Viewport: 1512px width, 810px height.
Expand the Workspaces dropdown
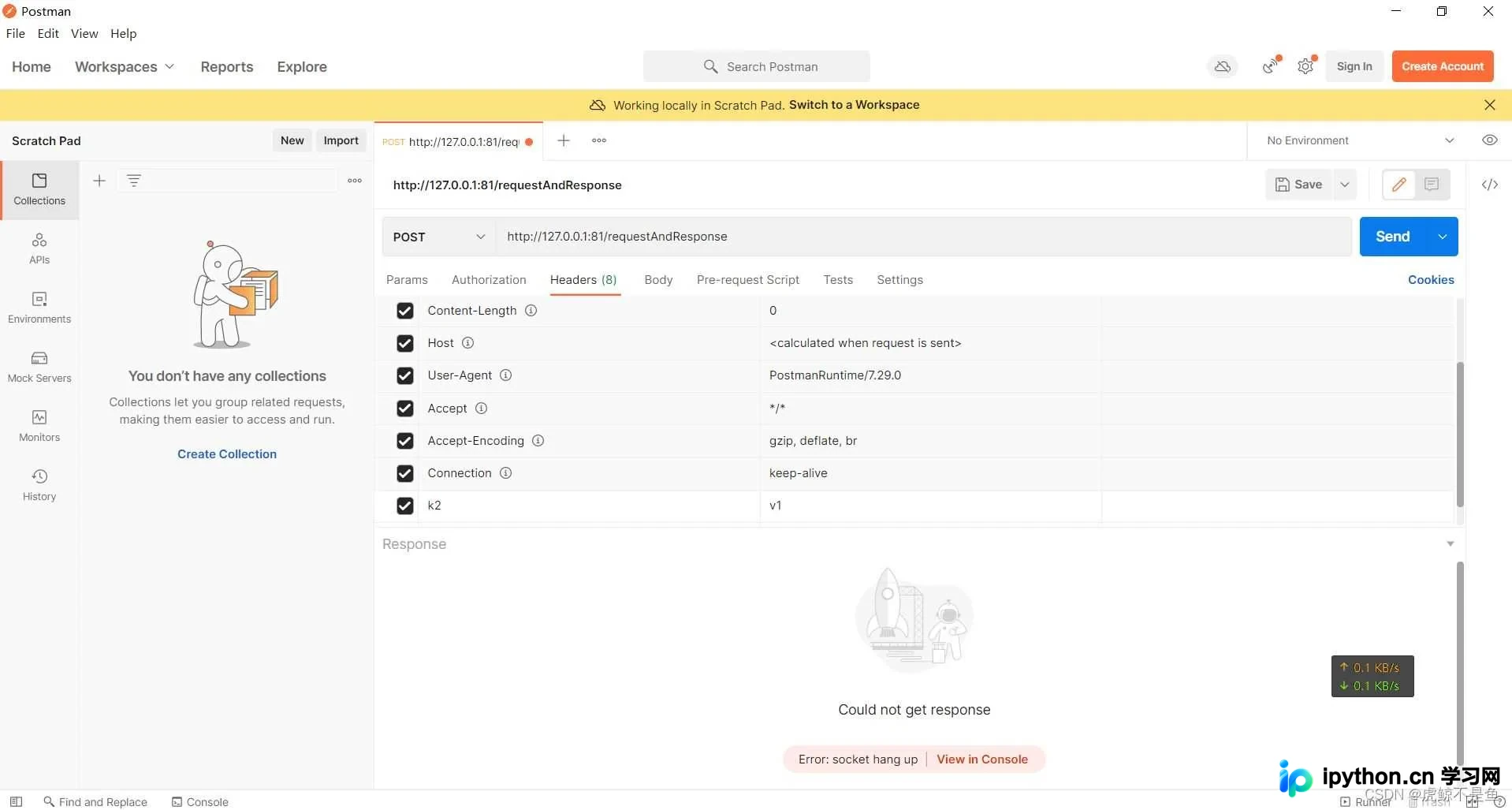[x=125, y=67]
